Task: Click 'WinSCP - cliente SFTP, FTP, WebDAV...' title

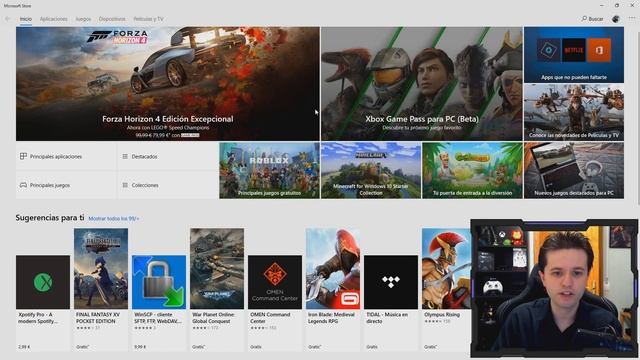Action: [158, 318]
